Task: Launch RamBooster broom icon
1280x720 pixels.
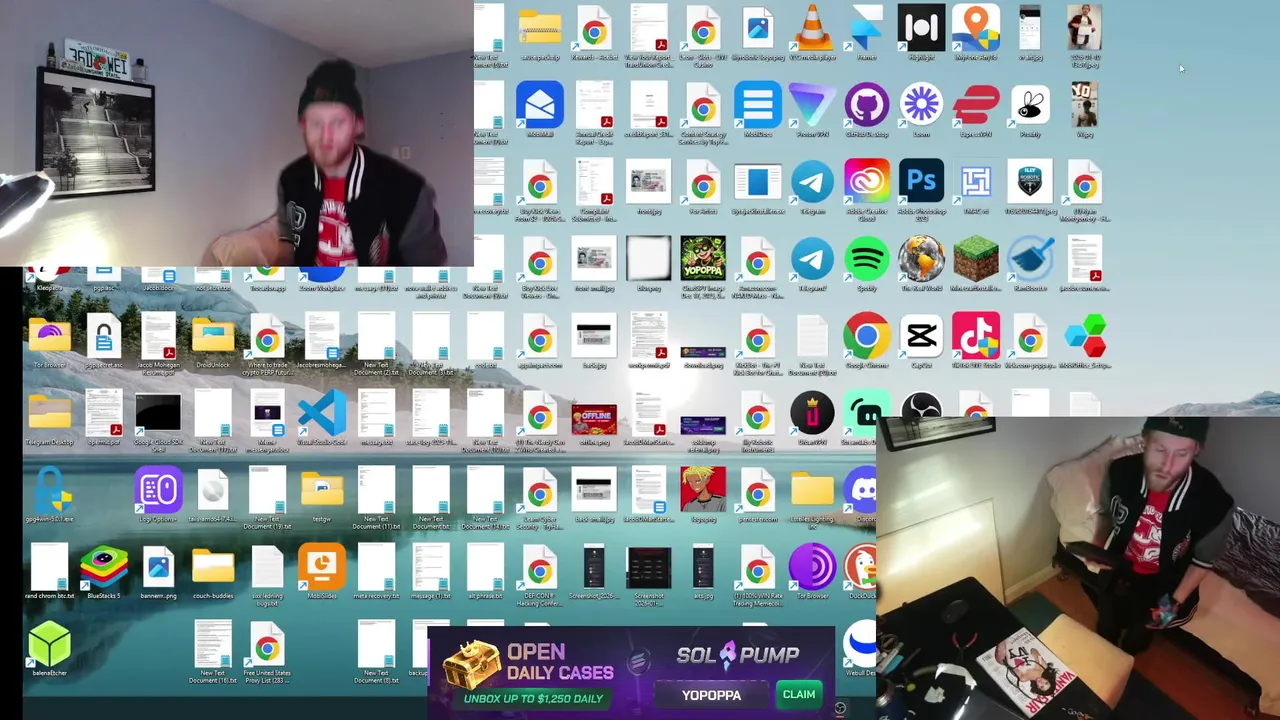Action: point(1030,260)
